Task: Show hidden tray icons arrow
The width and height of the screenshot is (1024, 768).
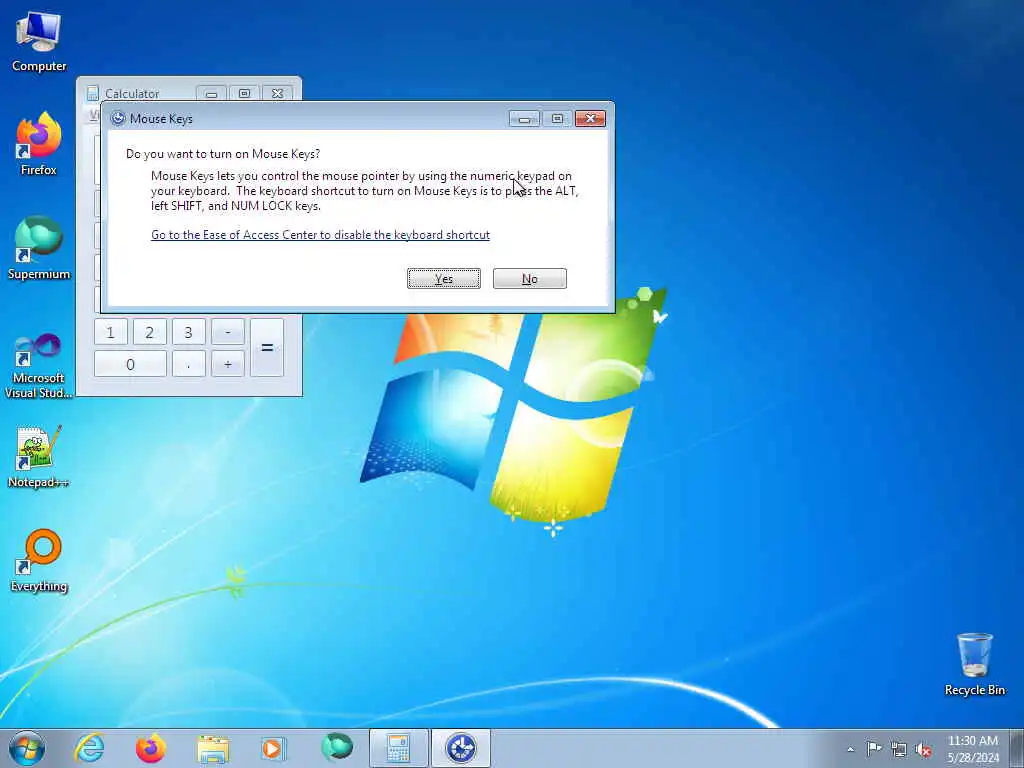Action: tap(850, 749)
